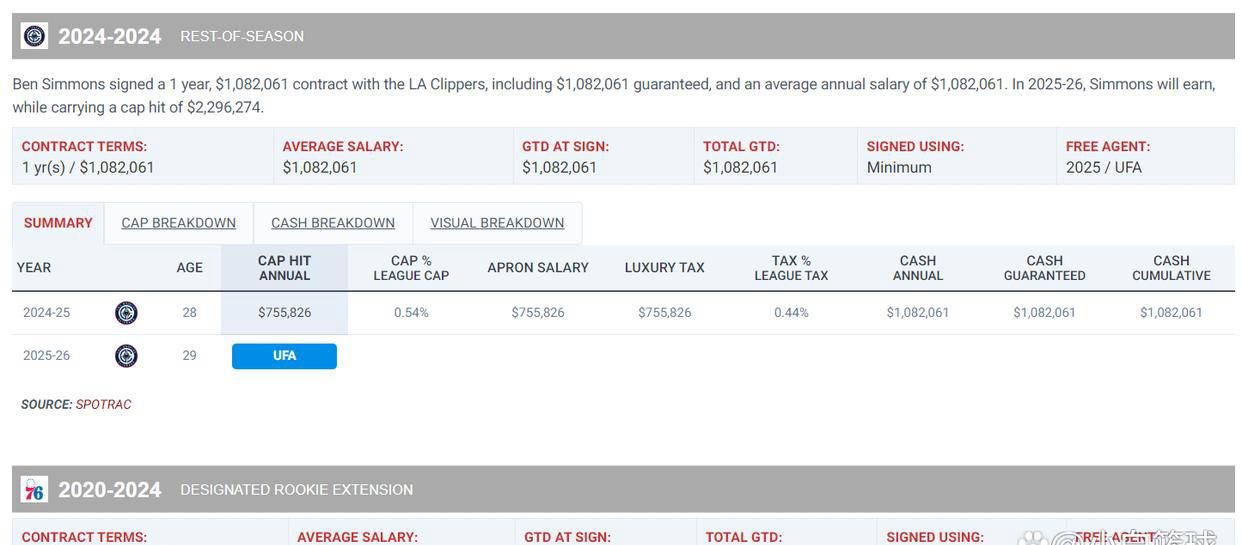
Task: Open the Spotrac source link
Action: point(103,405)
